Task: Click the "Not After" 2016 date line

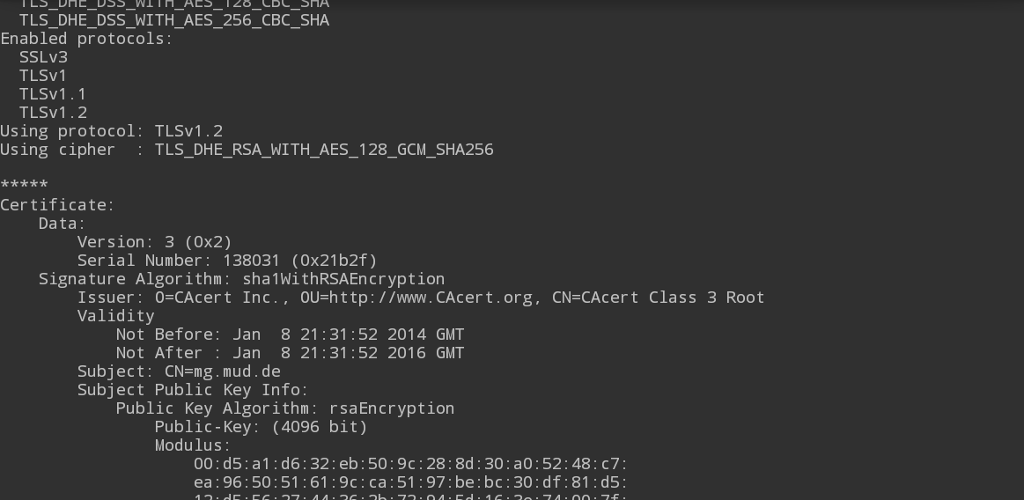Action: 289,353
